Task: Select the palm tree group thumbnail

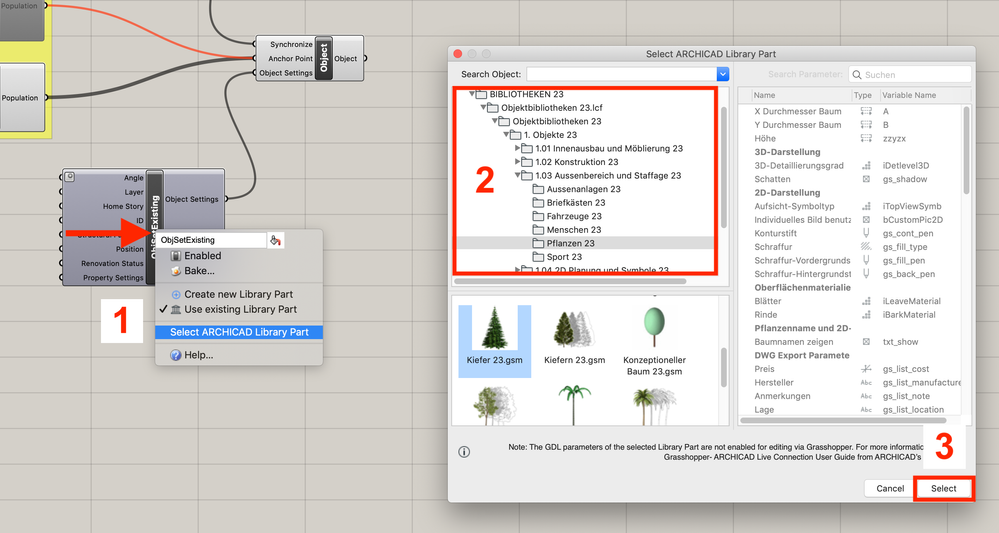Action: pos(654,406)
